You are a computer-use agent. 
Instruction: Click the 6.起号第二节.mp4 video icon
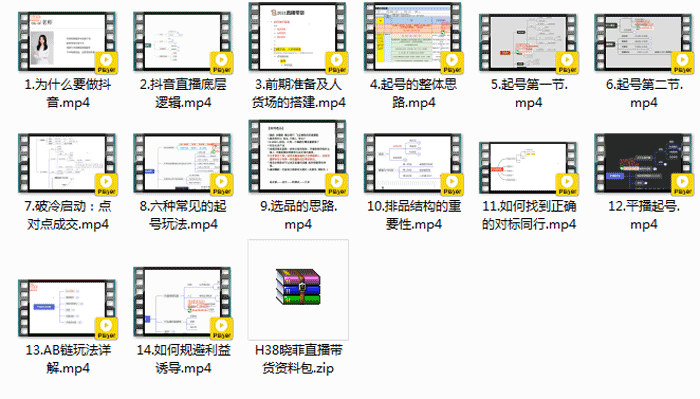tap(643, 43)
